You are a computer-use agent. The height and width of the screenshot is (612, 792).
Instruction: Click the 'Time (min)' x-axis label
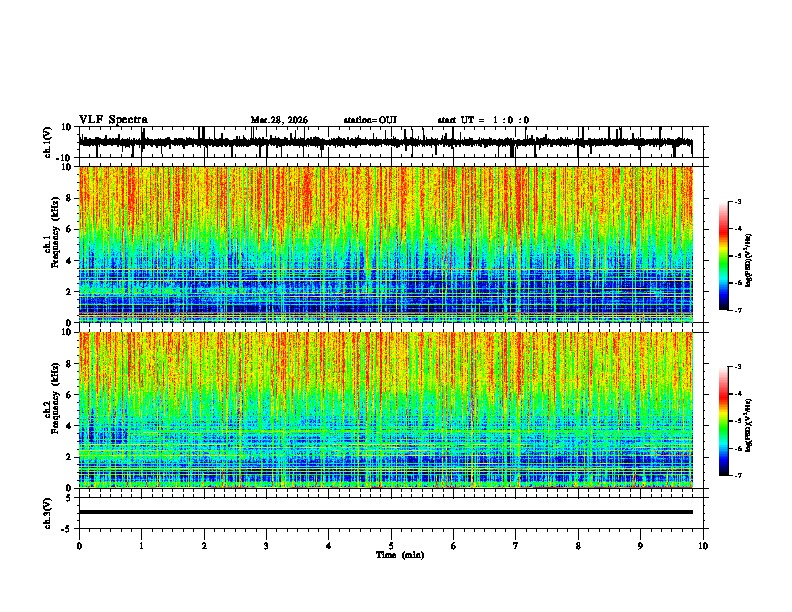pyautogui.click(x=400, y=555)
